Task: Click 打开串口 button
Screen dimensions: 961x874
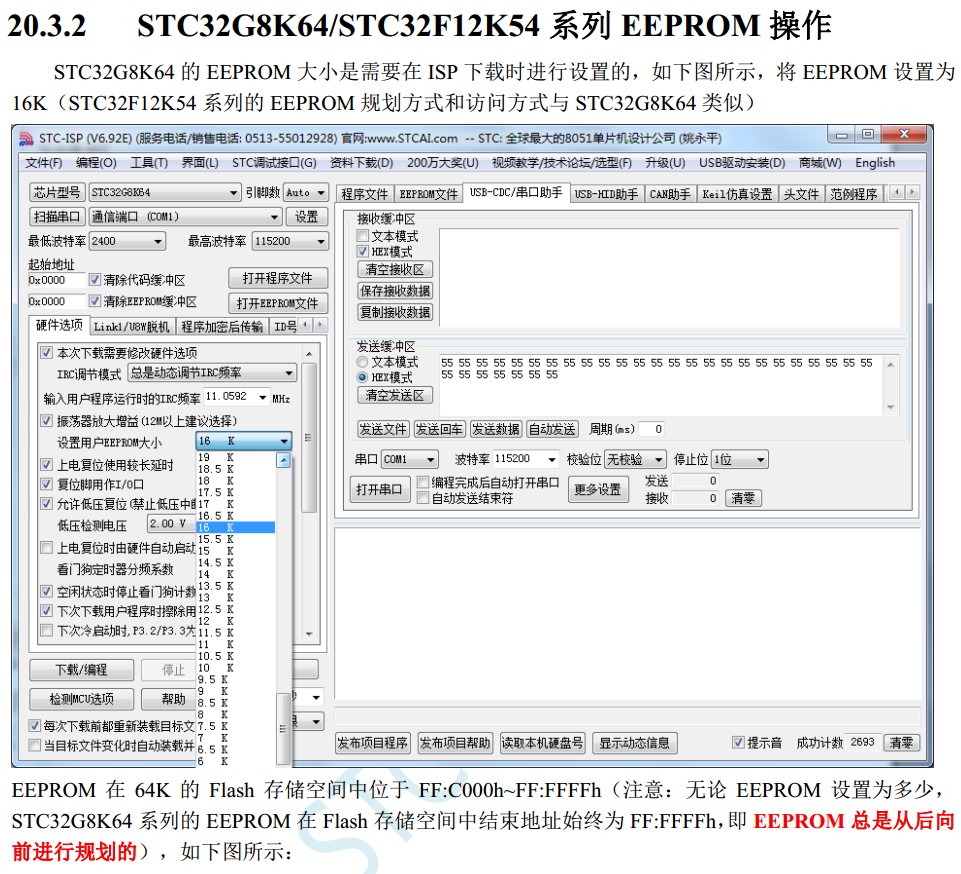Action: click(x=379, y=490)
